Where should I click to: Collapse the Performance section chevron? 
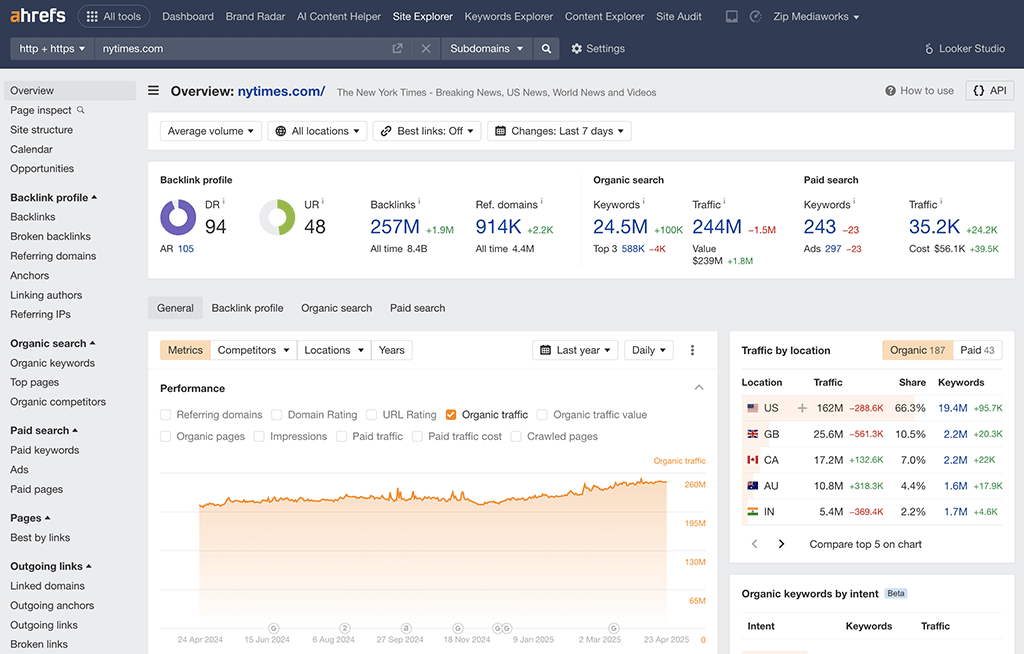pyautogui.click(x=699, y=388)
